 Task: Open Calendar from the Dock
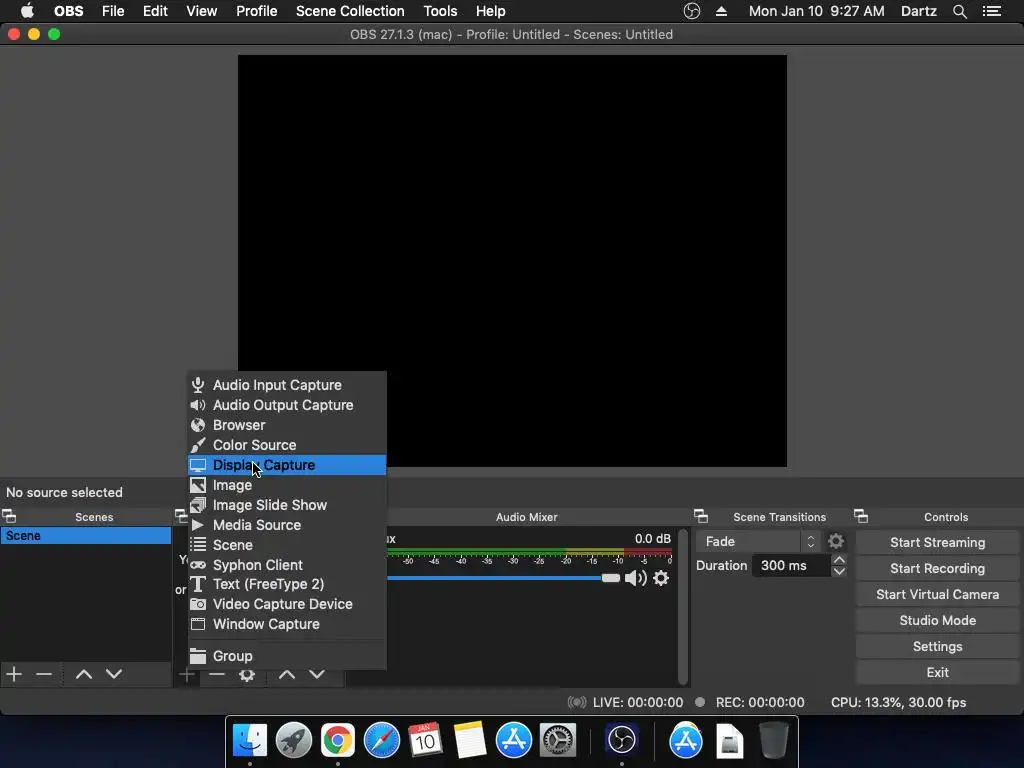(425, 740)
